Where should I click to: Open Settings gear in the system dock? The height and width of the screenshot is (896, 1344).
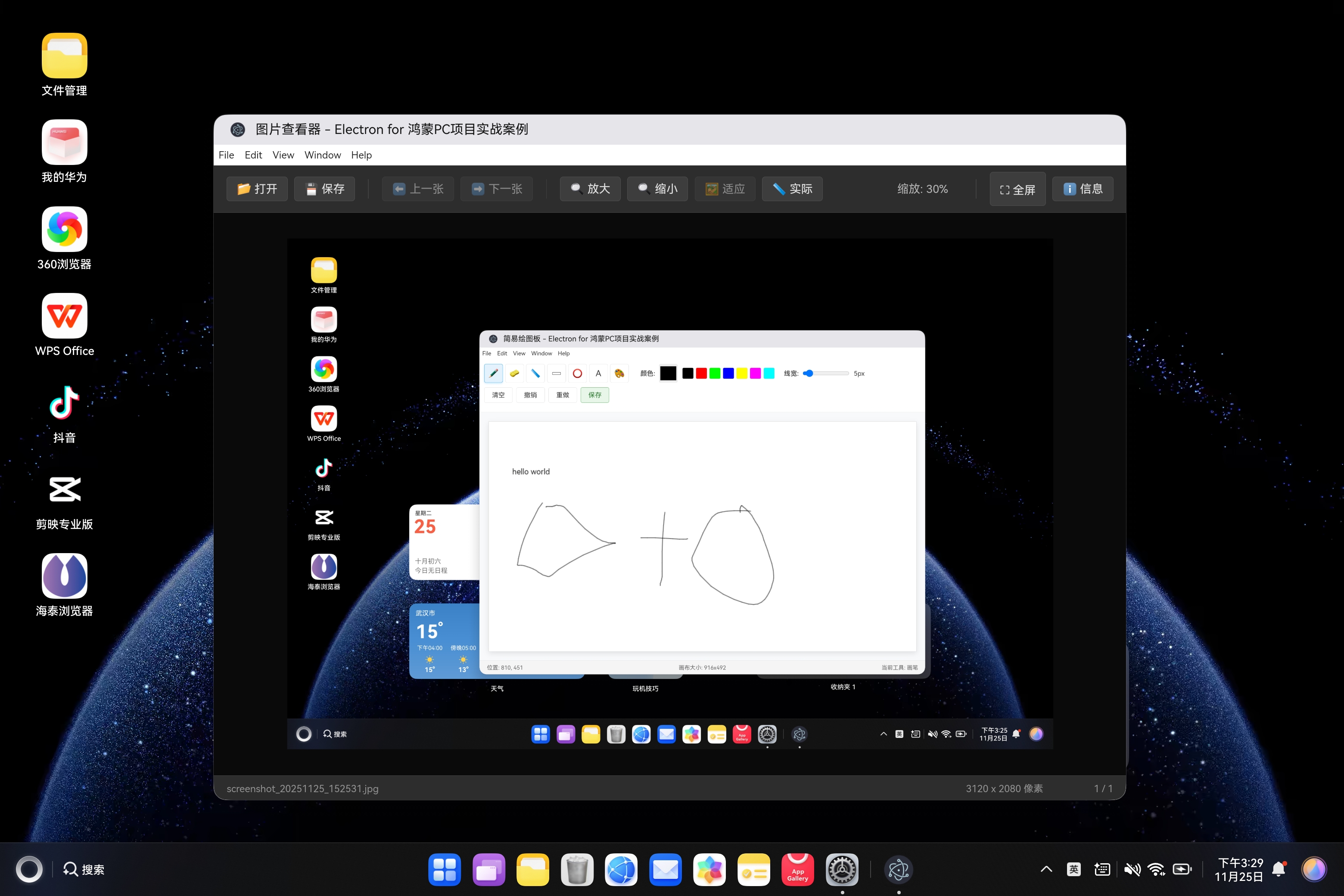842,870
